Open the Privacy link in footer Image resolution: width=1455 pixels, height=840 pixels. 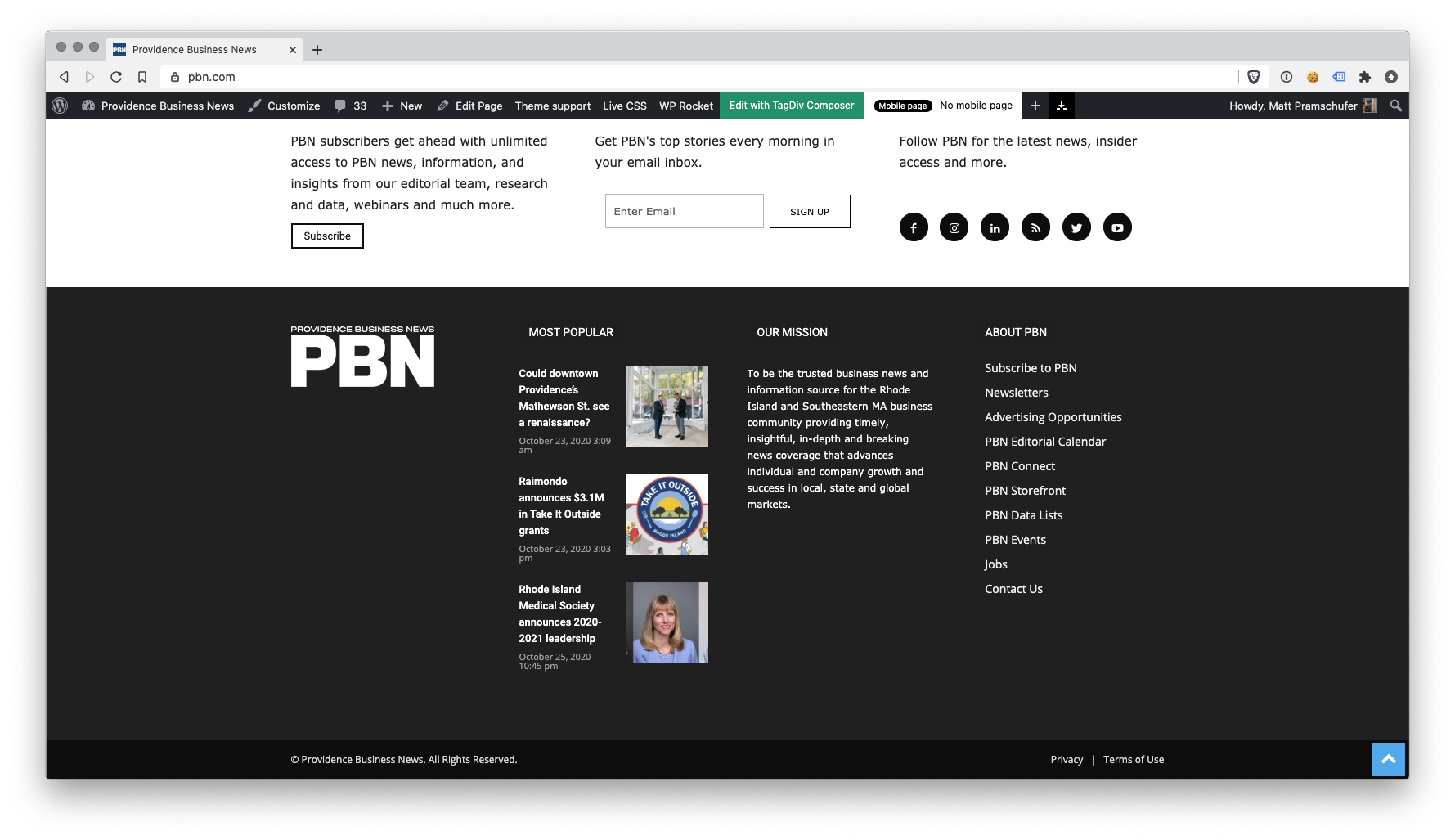[x=1067, y=760]
